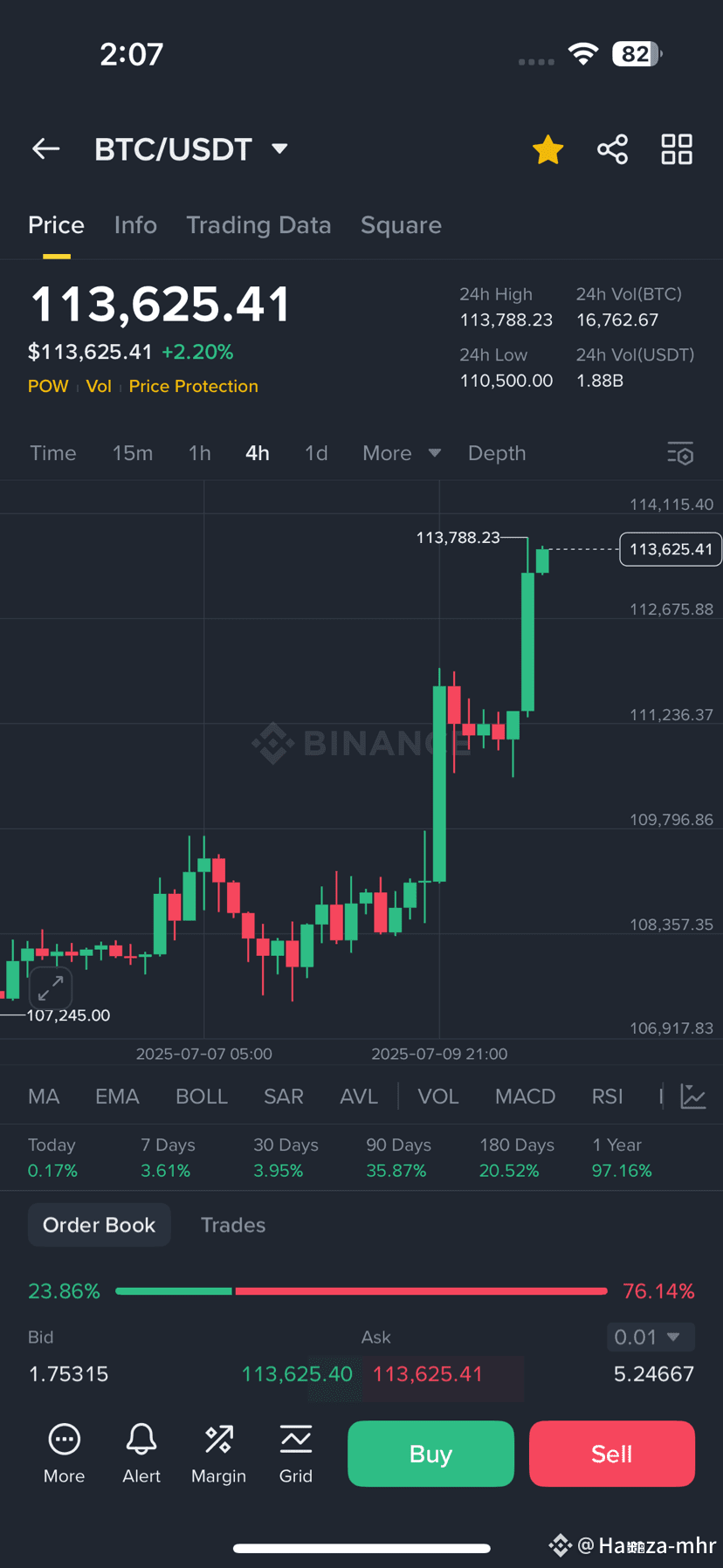Open the 0.01 order book precision dropdown

coord(651,1337)
